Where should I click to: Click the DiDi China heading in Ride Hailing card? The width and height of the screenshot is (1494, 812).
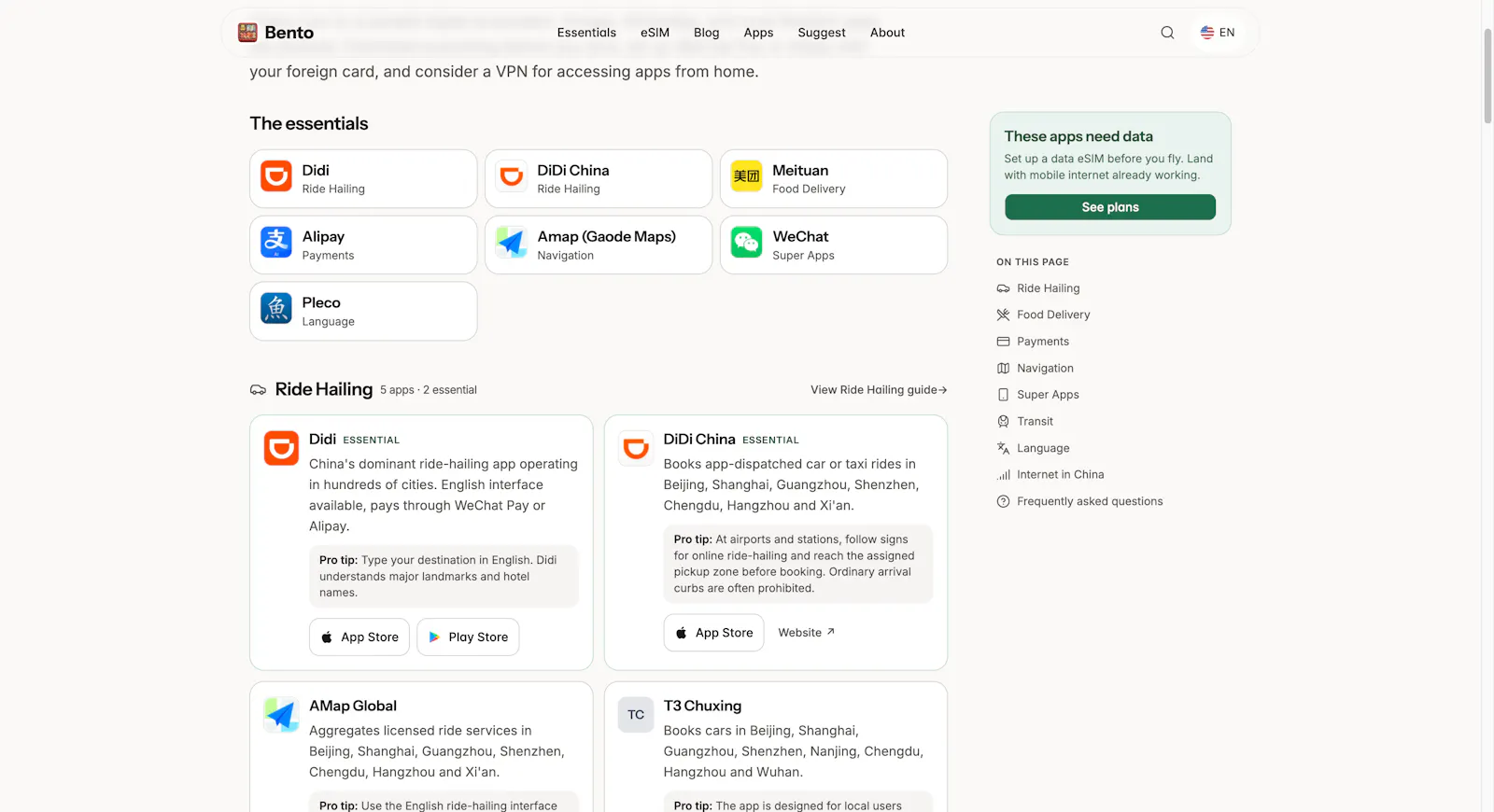(x=699, y=440)
